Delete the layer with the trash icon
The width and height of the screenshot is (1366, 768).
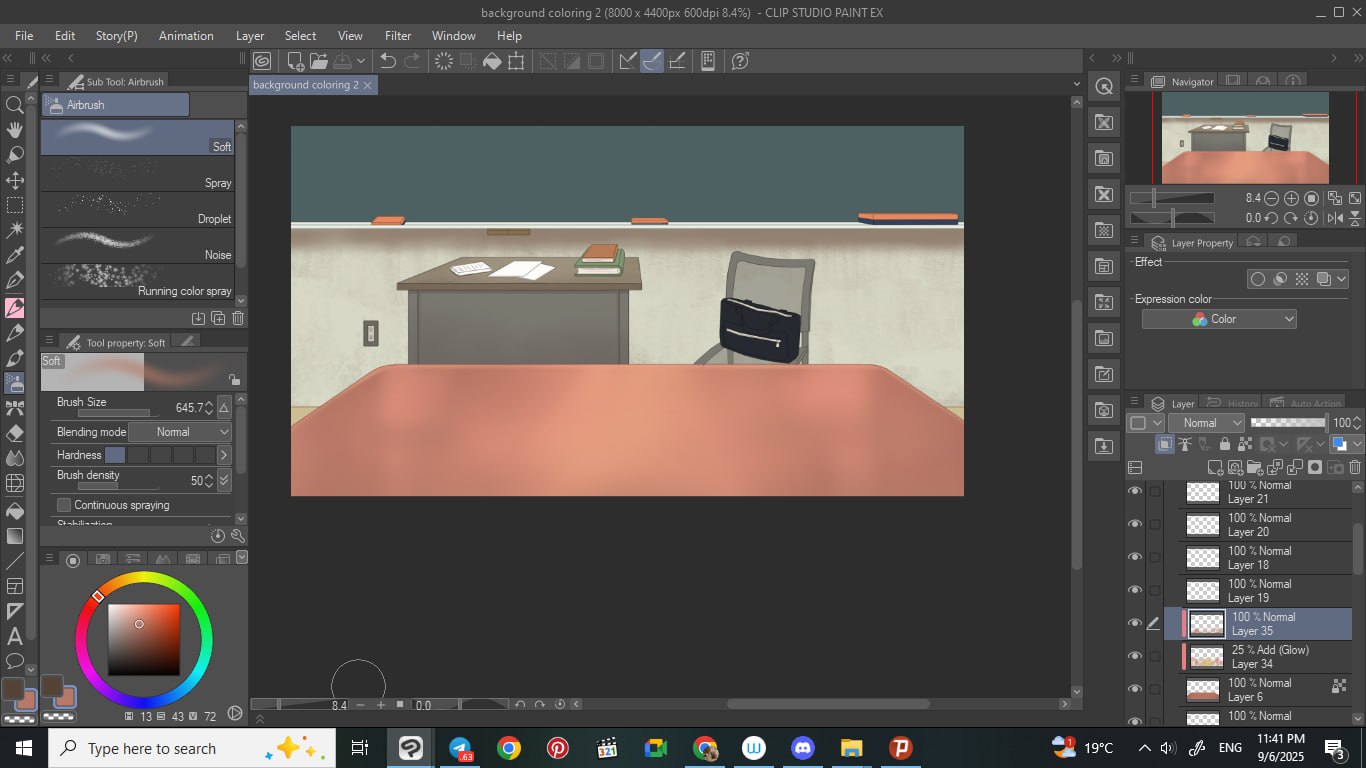pyautogui.click(x=1355, y=467)
